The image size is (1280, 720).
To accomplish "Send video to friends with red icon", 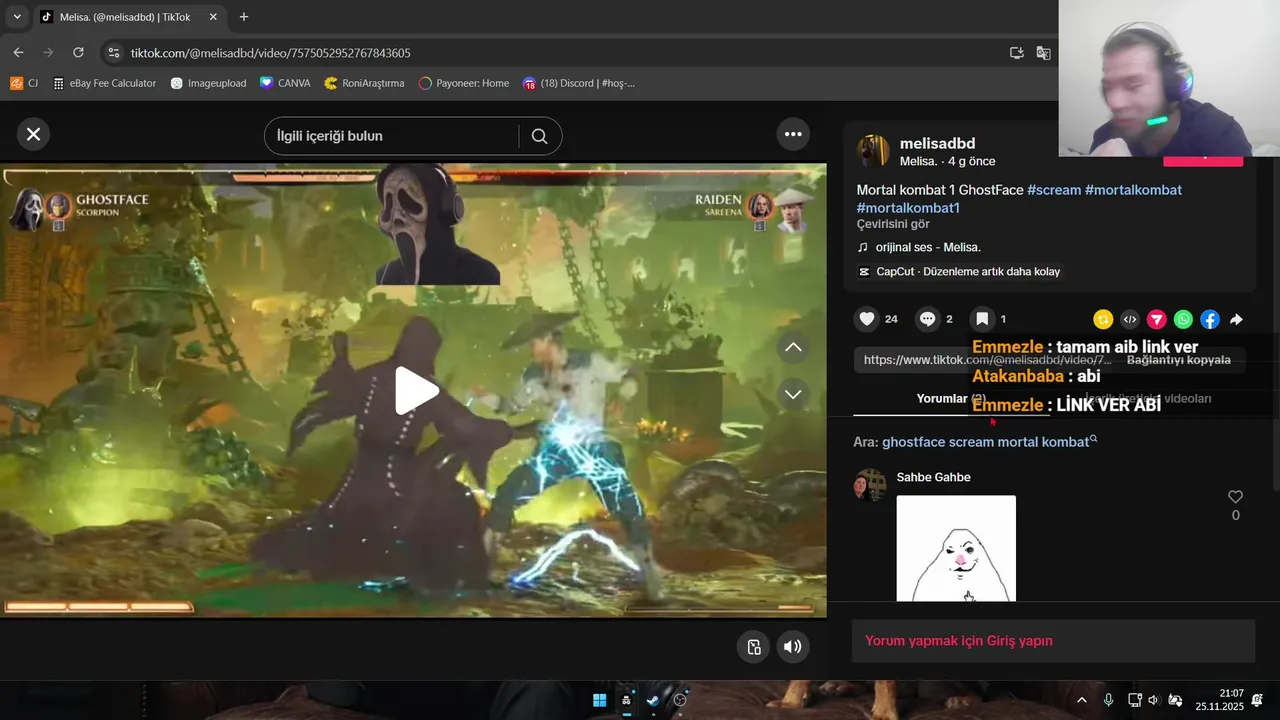I will pos(1156,320).
